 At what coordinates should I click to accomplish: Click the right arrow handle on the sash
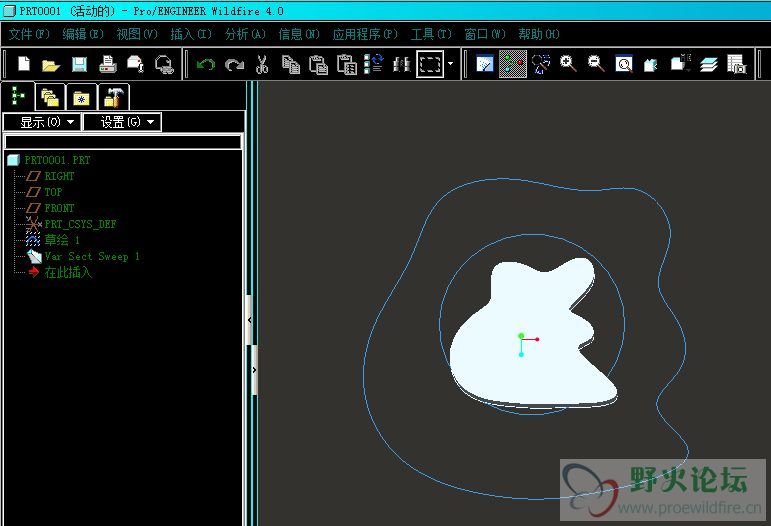point(254,370)
